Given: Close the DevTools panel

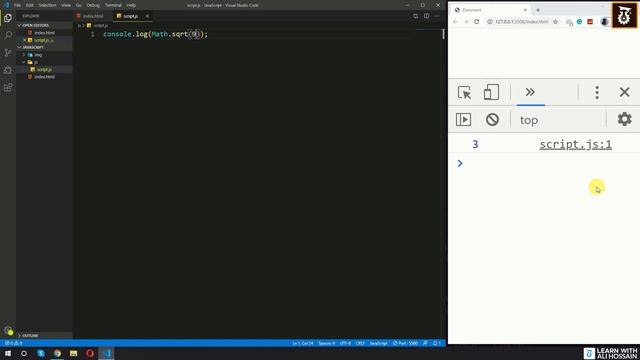Looking at the screenshot, I should tap(624, 92).
